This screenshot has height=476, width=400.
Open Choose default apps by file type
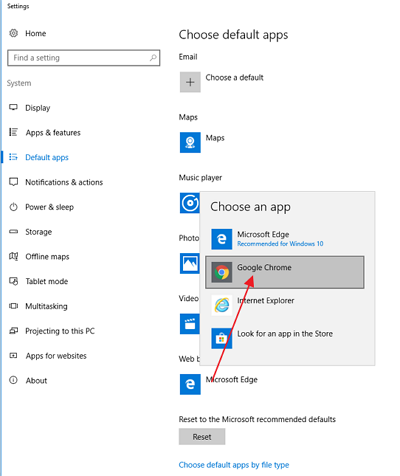click(234, 465)
